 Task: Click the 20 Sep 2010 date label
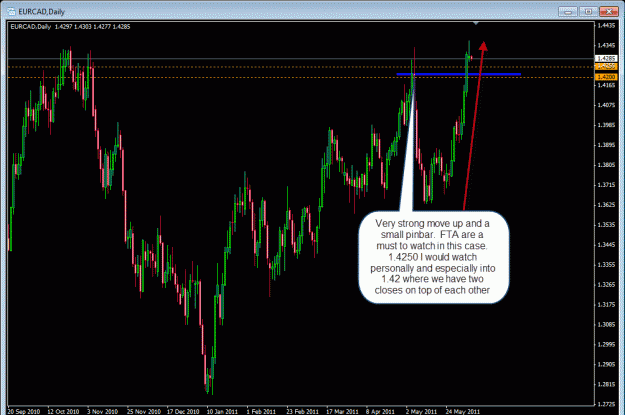(x=24, y=411)
